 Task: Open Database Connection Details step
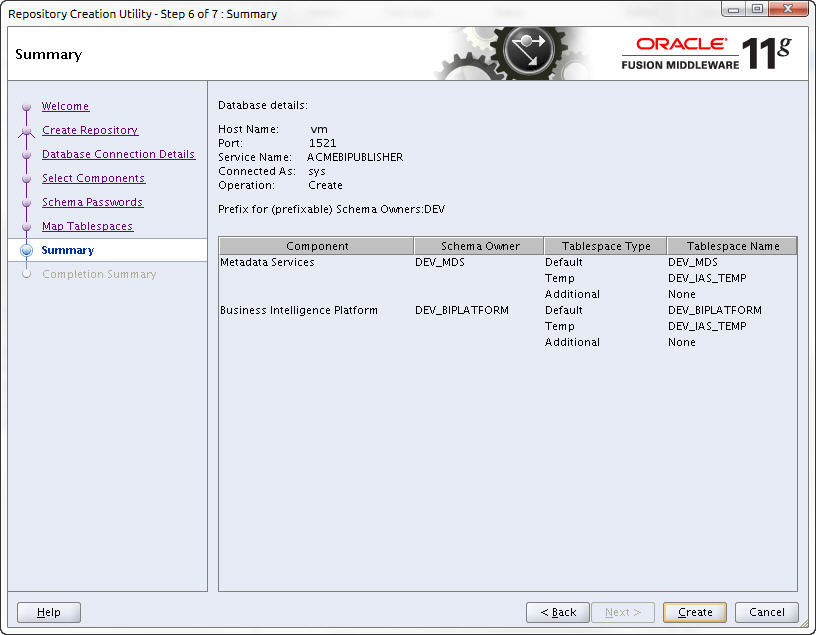[119, 154]
